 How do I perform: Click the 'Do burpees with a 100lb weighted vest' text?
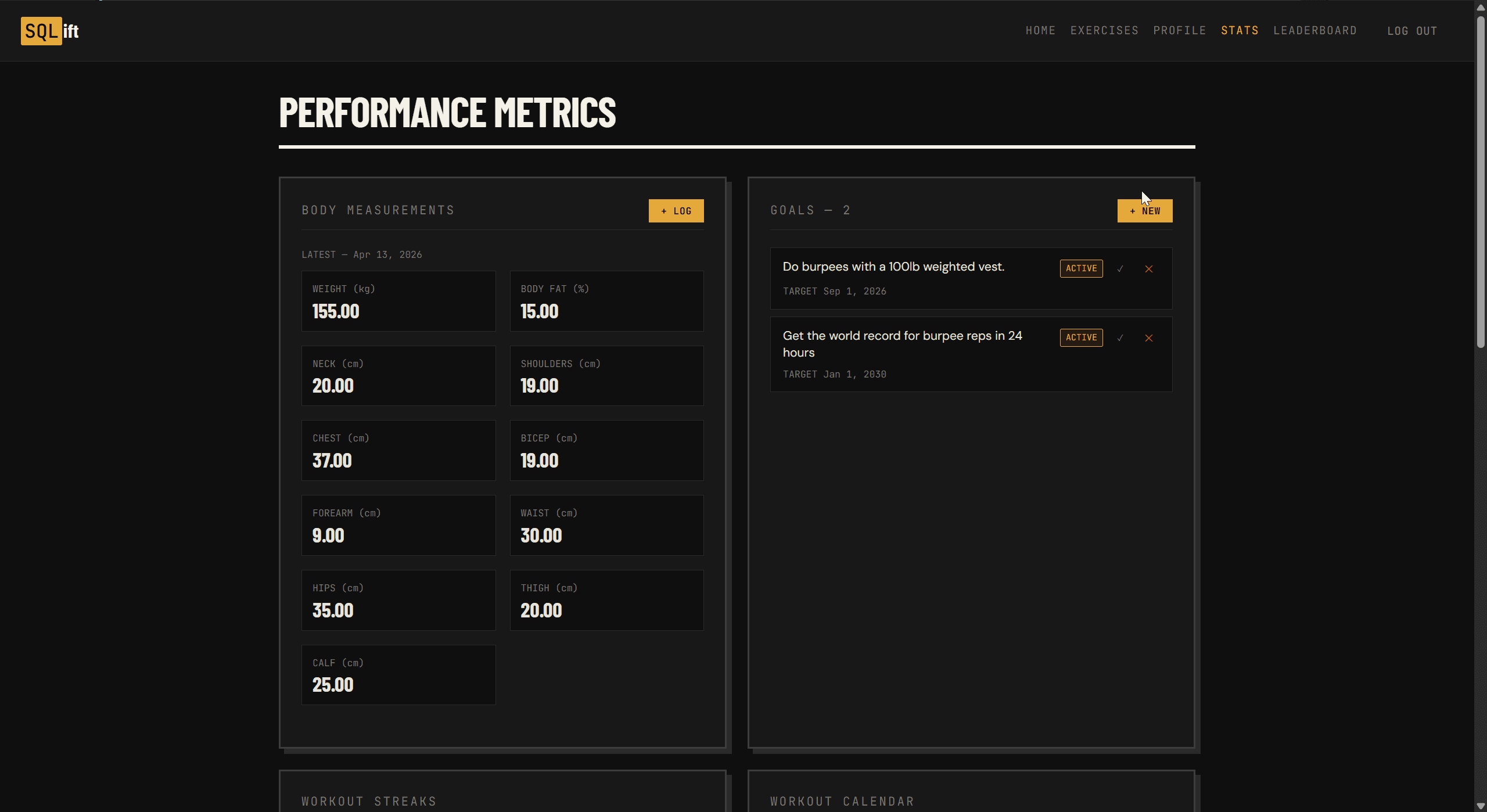tap(893, 267)
